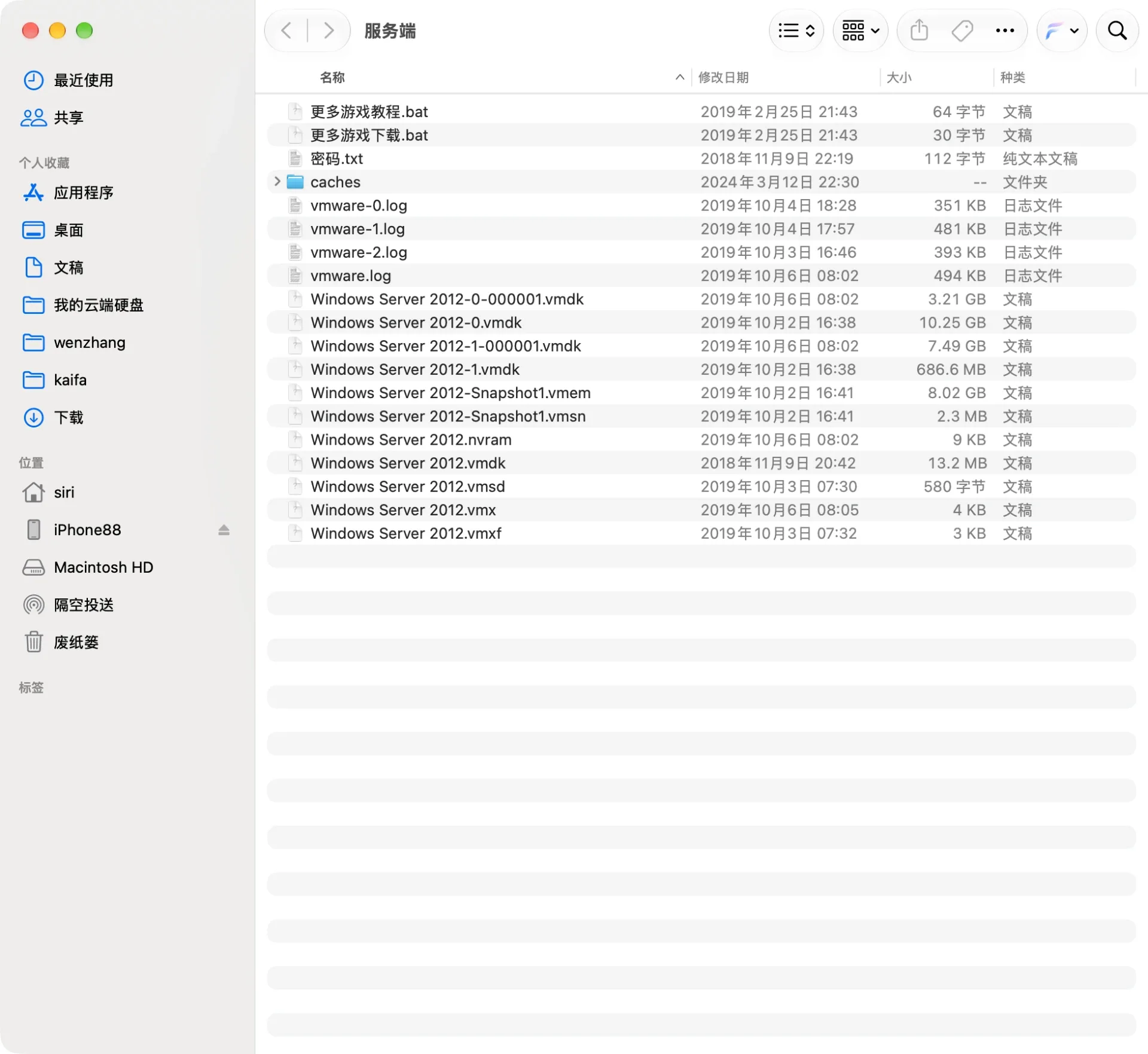
Task: Select Windows Server 2012.vmx
Action: point(701,510)
